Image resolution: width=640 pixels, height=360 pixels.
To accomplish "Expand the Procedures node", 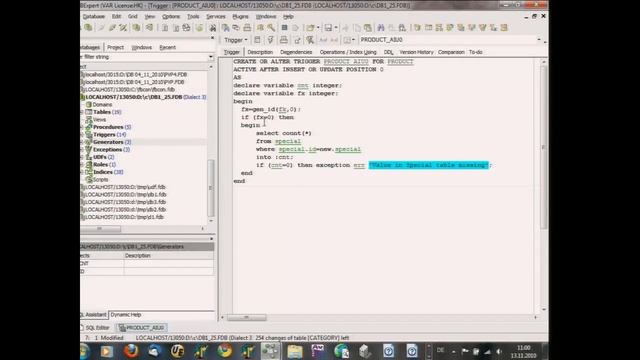I will (x=82, y=127).
